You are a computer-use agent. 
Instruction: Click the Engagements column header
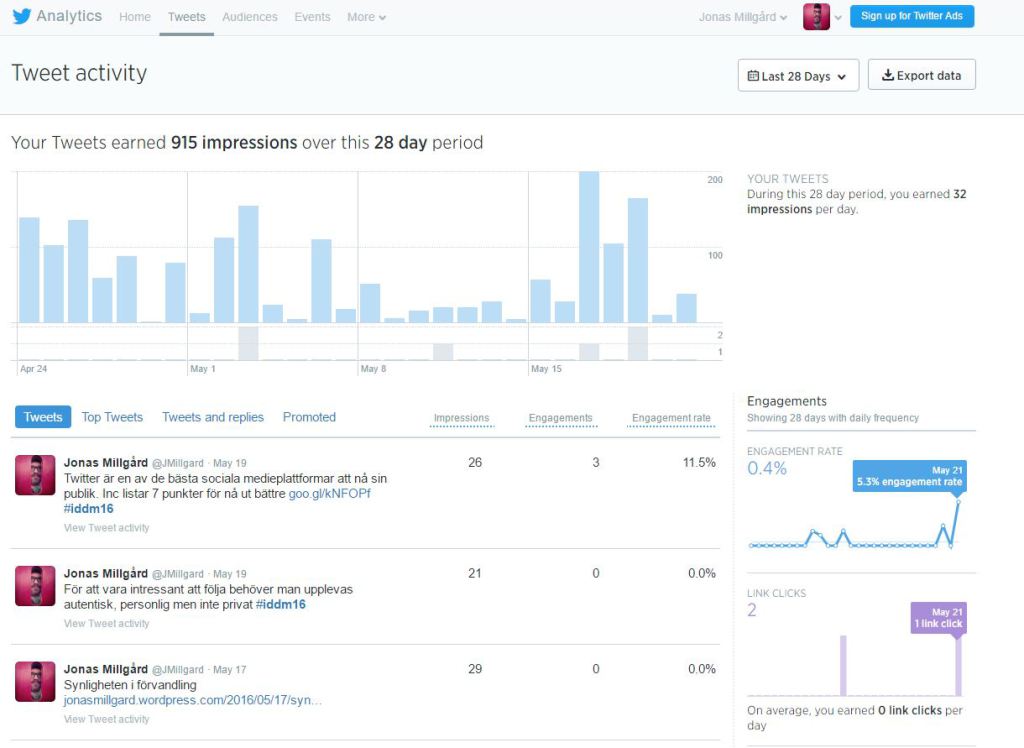coord(561,418)
